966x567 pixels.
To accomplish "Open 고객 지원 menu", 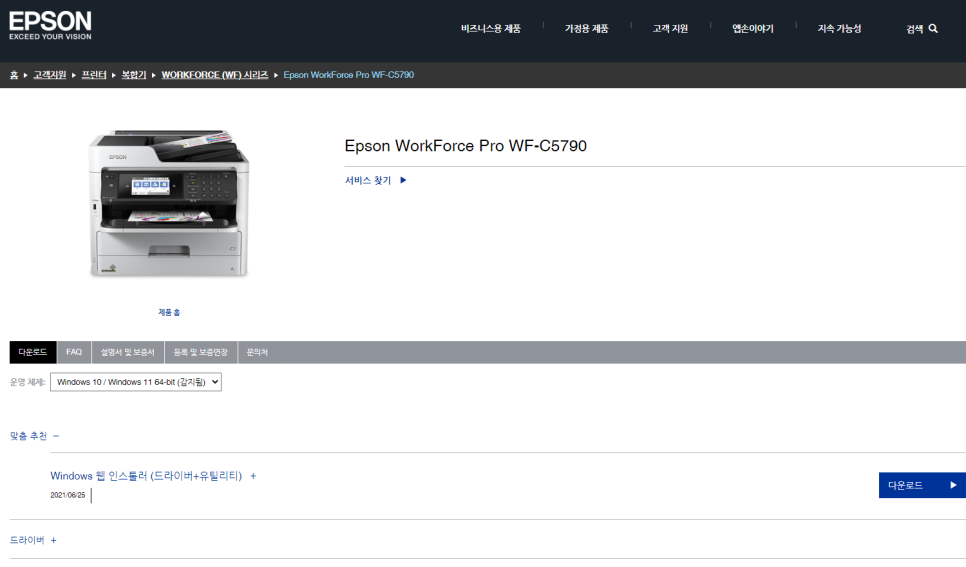I will (670, 28).
